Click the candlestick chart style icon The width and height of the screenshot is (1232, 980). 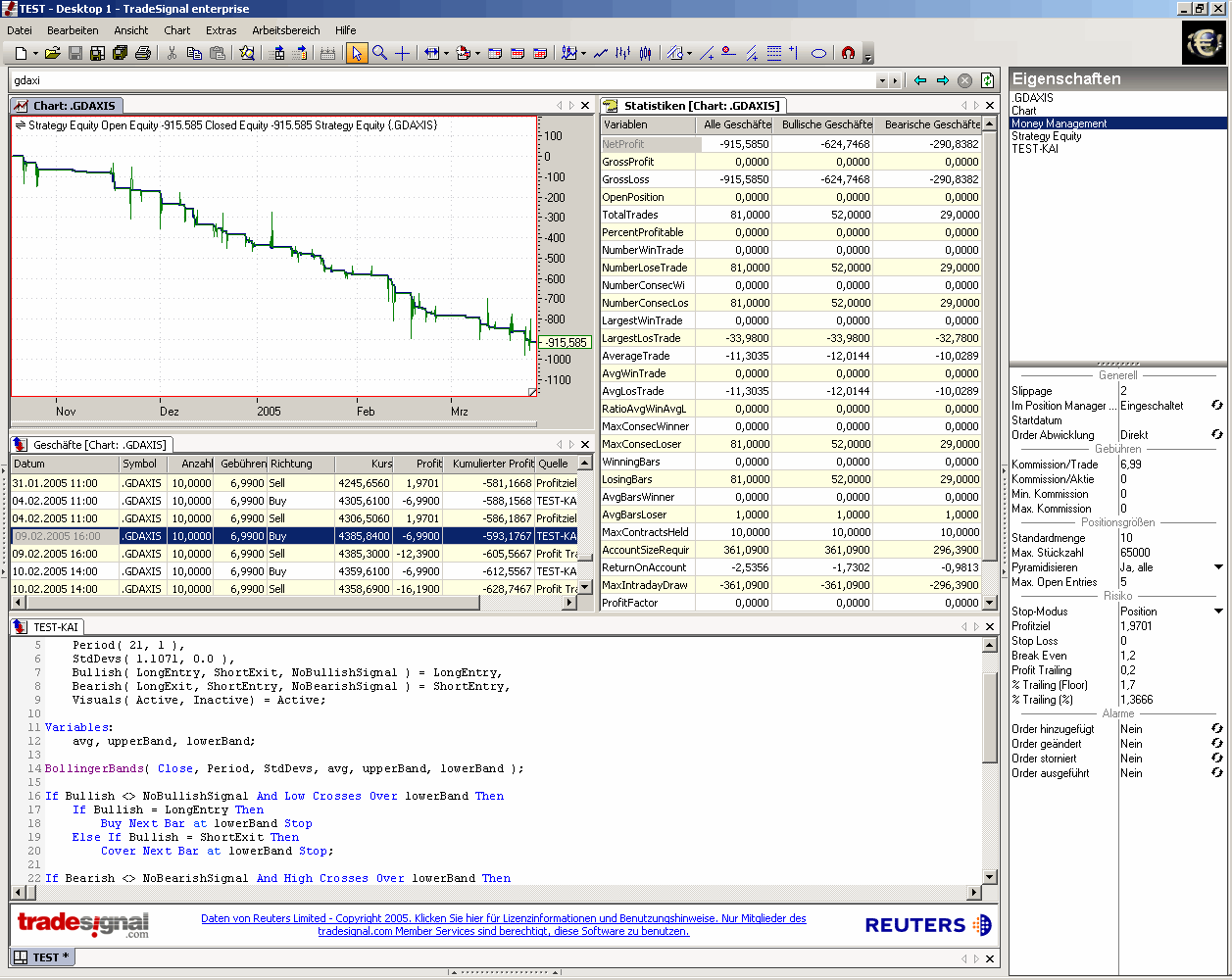click(x=645, y=53)
